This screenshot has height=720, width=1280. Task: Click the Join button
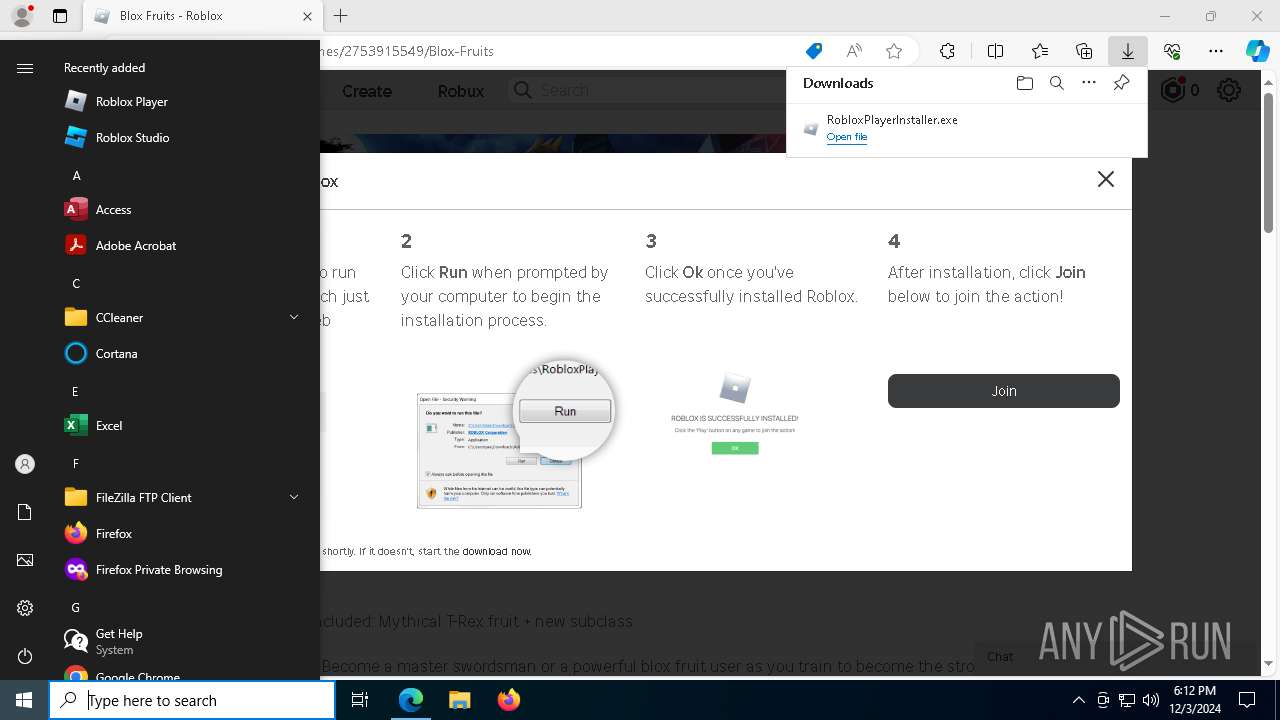tap(1004, 391)
